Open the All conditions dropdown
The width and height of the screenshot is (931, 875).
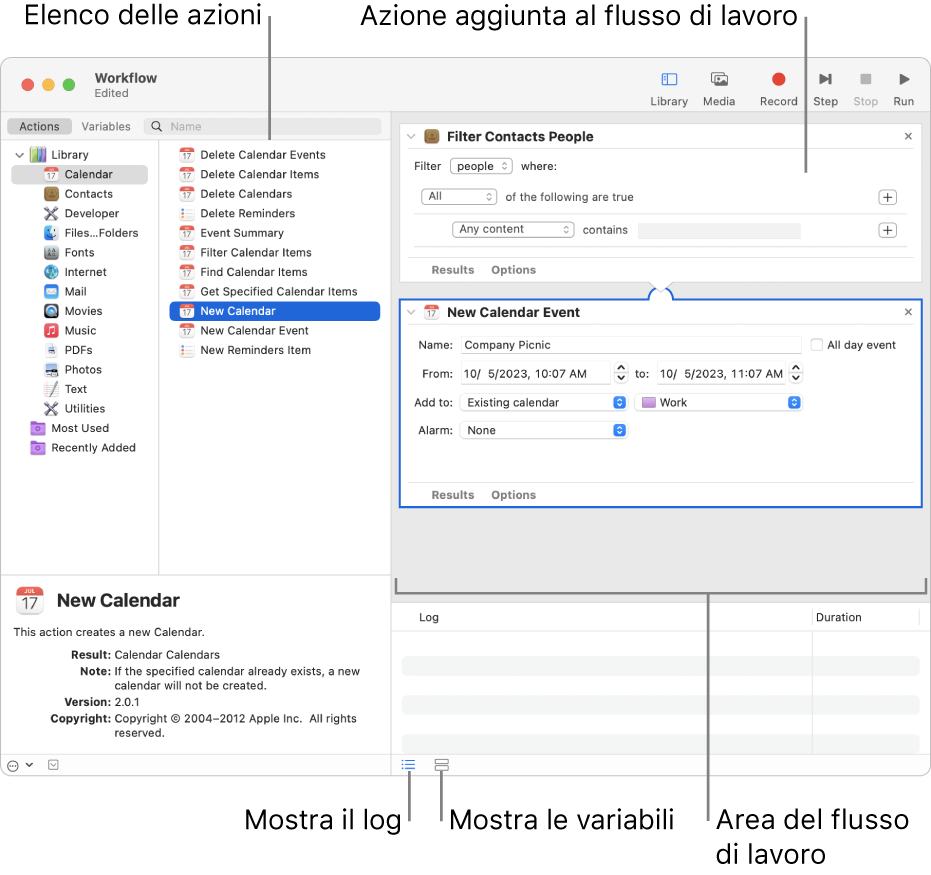(459, 196)
